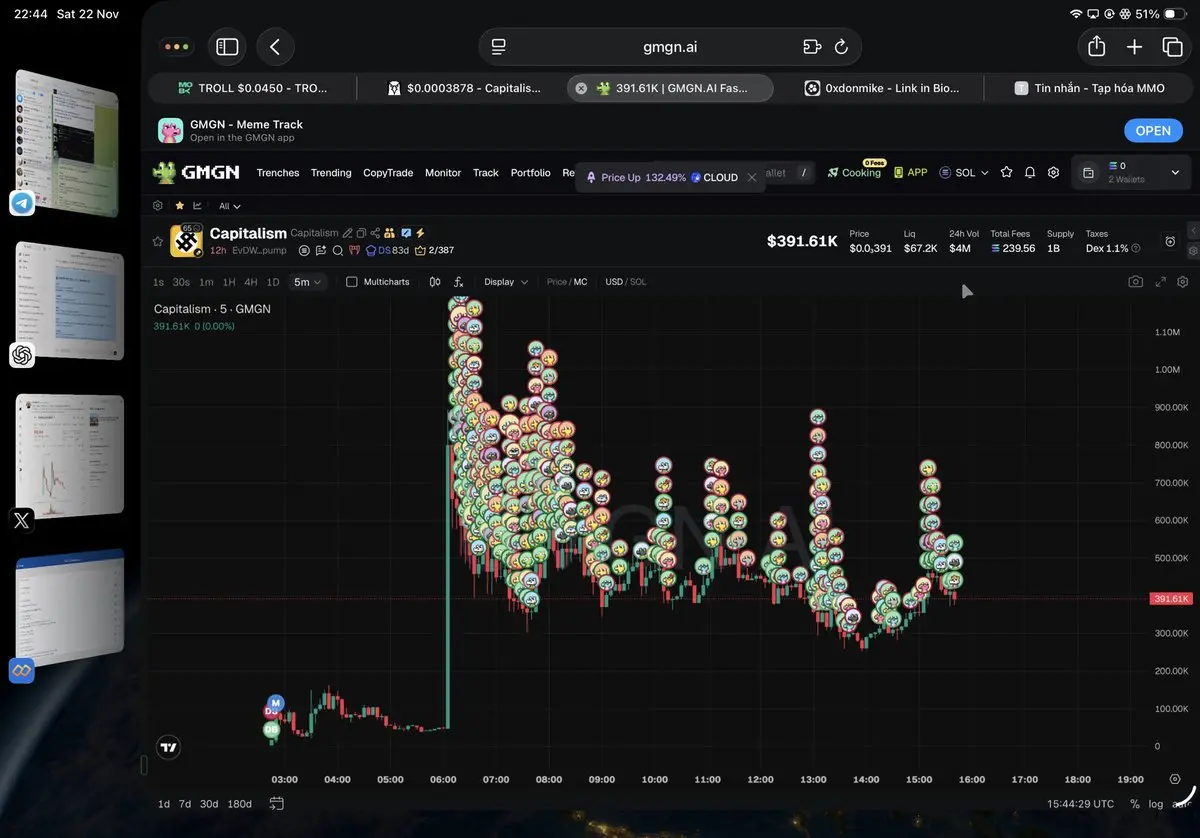Expand chart to fullscreen

coord(1160,282)
